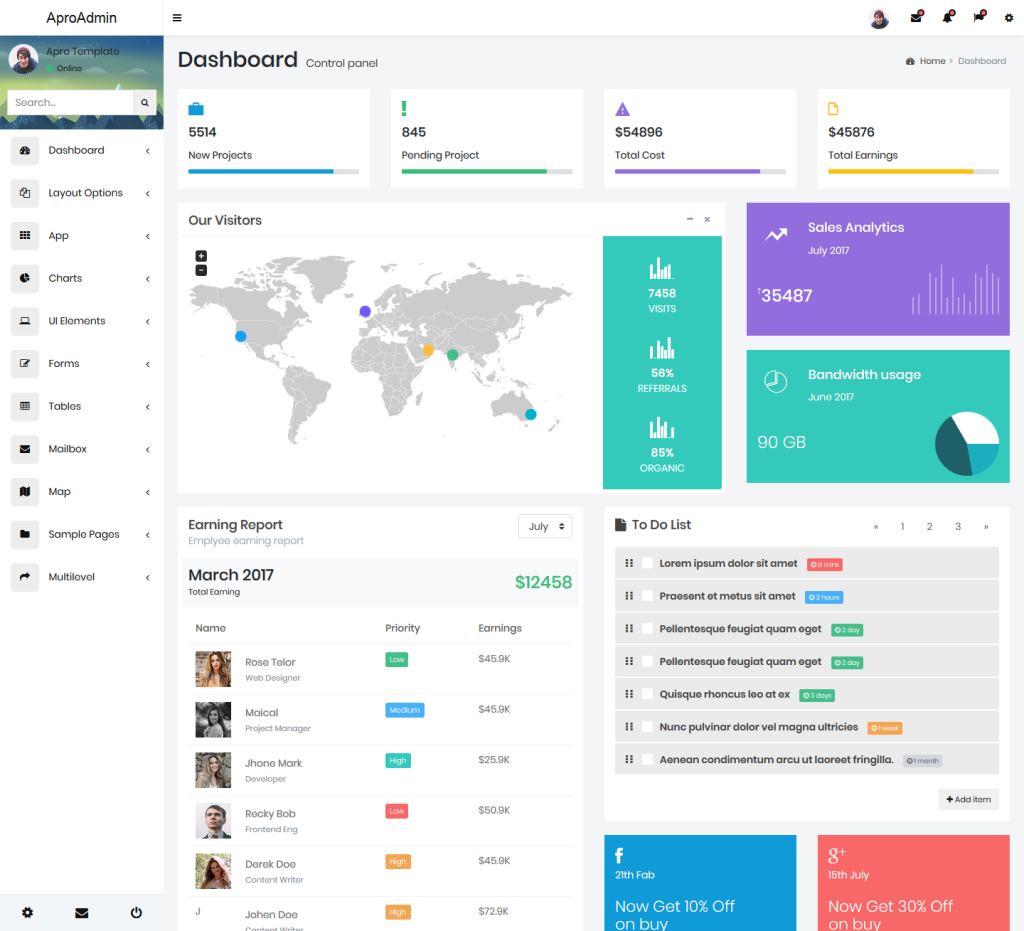Open page 2 of the To Do List
This screenshot has height=931, width=1024.
929,525
